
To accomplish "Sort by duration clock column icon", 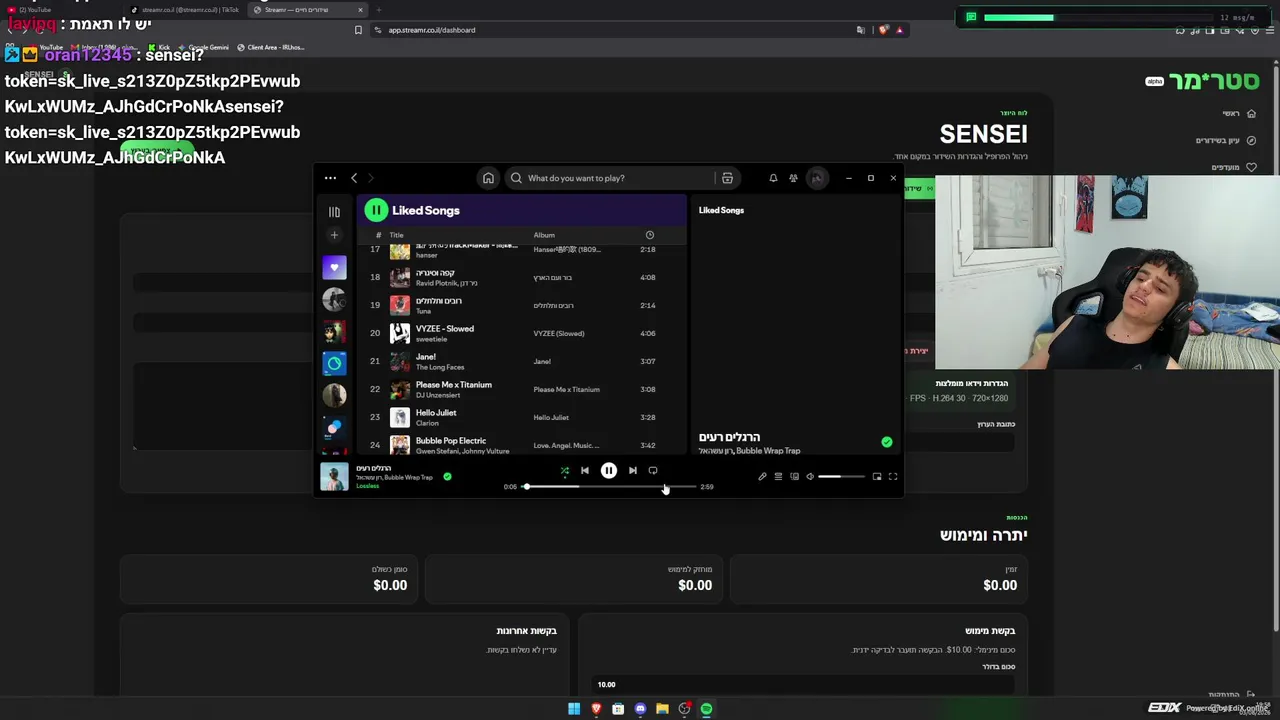I will tap(649, 235).
